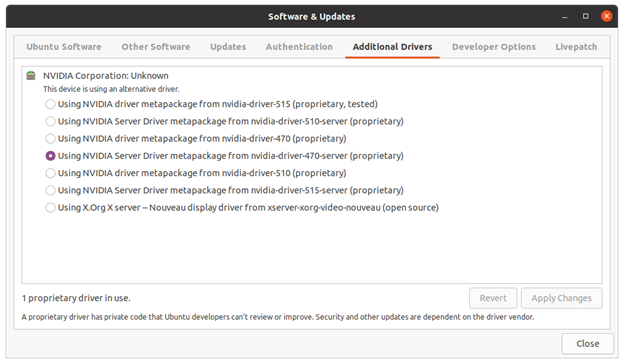The width and height of the screenshot is (624, 364).
Task: Open the Developer Options tab
Action: (x=494, y=47)
